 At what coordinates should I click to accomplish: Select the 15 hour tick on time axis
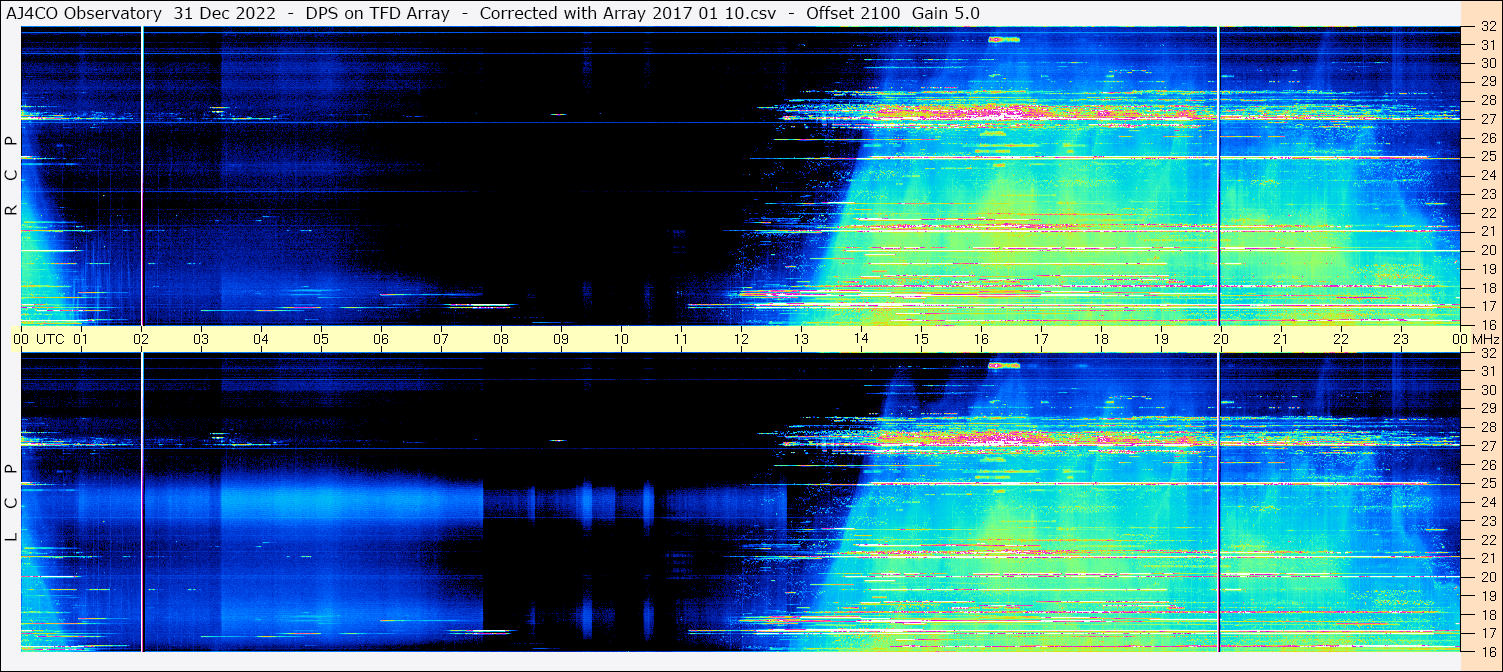coord(921,339)
